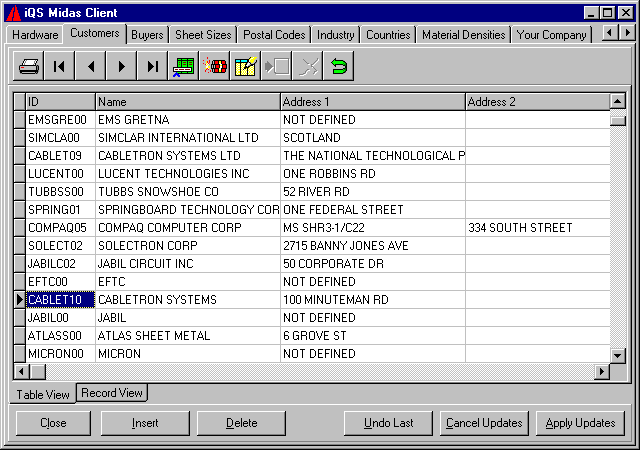
Task: Click the red iQS Midas title icon
Action: 13,13
